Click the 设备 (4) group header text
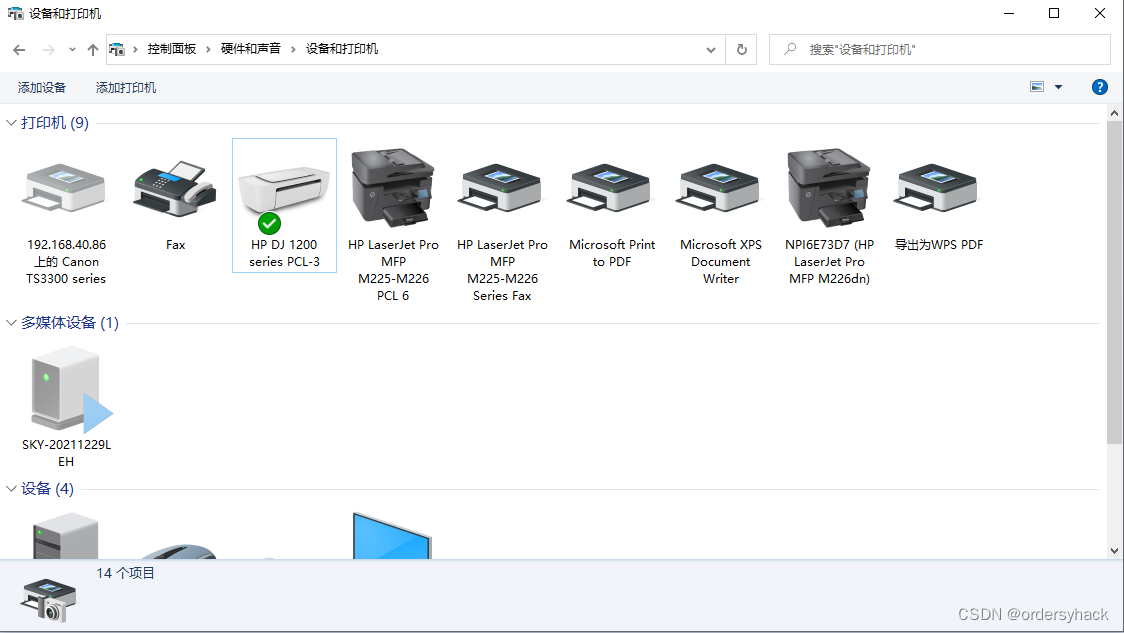Screen dimensions: 1124x633 [47, 489]
